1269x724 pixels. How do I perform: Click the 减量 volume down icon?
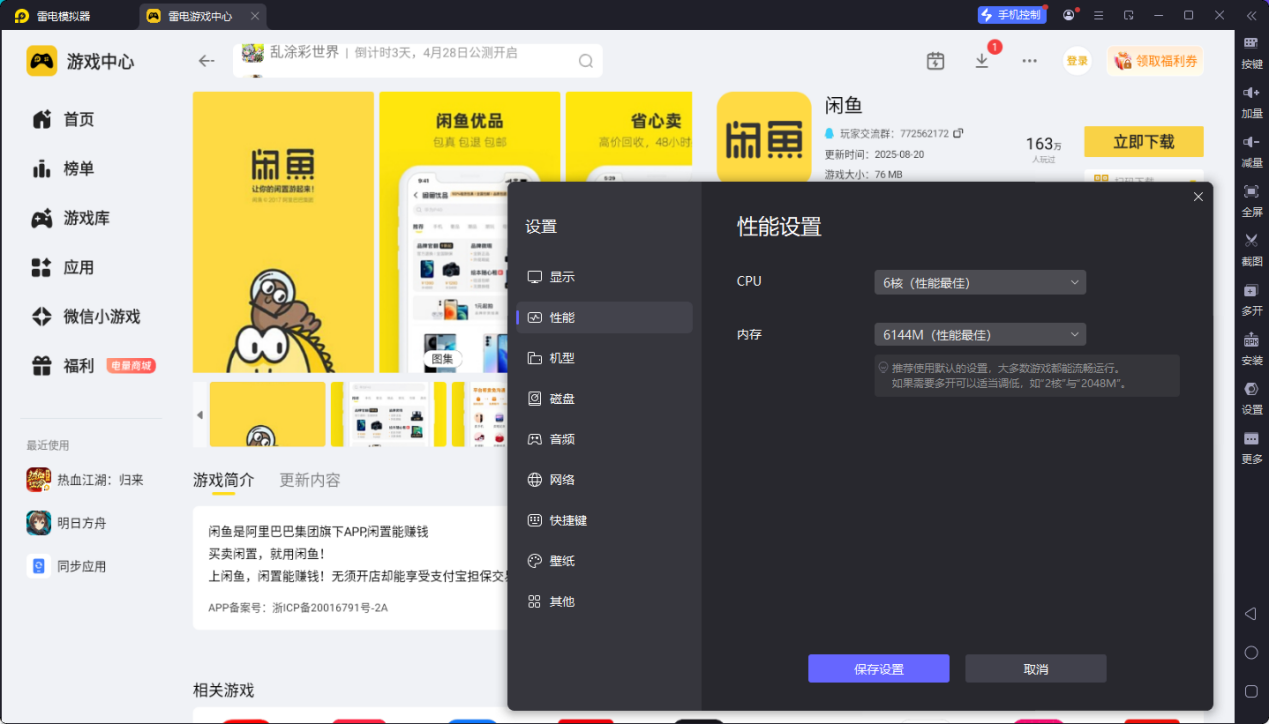[x=1251, y=142]
